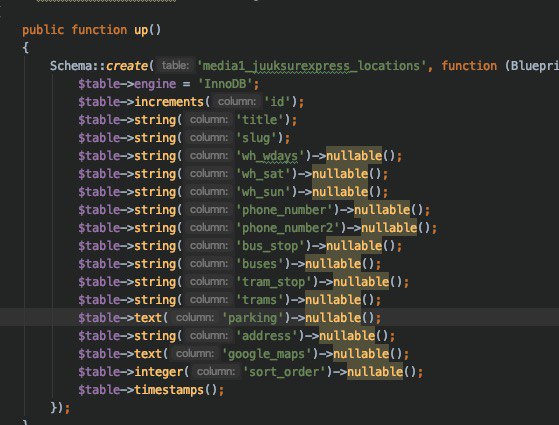
Task: Click nullable on the sort_order line
Action: click(375, 372)
